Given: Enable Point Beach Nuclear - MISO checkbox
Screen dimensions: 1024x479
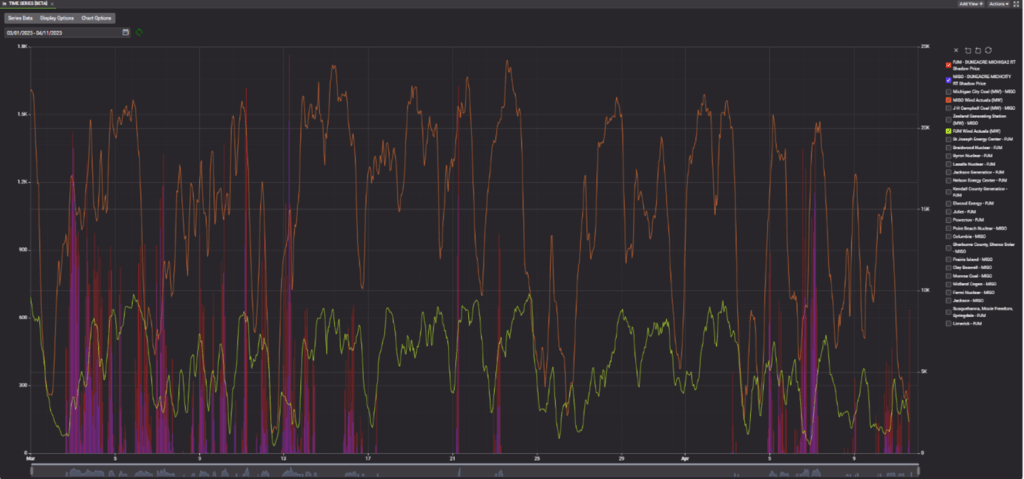Looking at the screenshot, I should click(948, 227).
